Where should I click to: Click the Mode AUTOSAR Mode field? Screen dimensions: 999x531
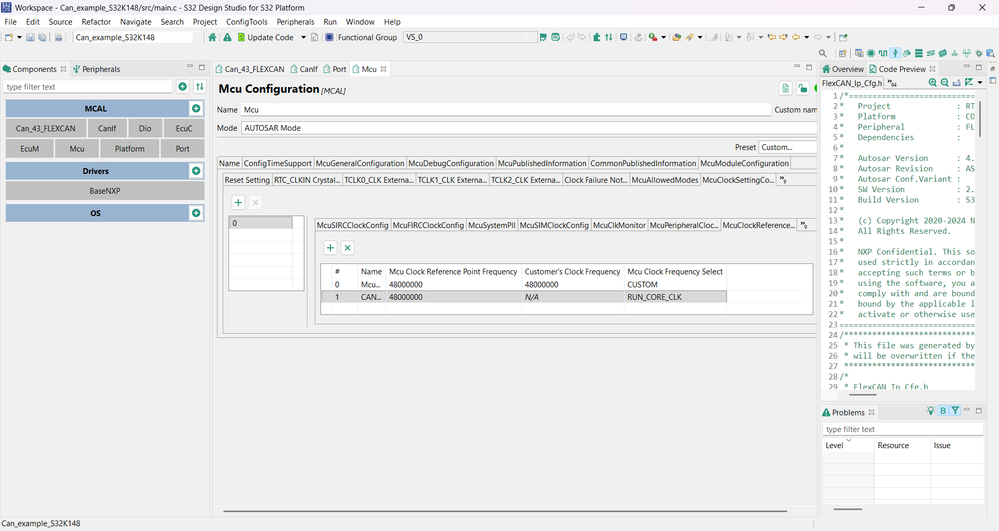tap(529, 128)
